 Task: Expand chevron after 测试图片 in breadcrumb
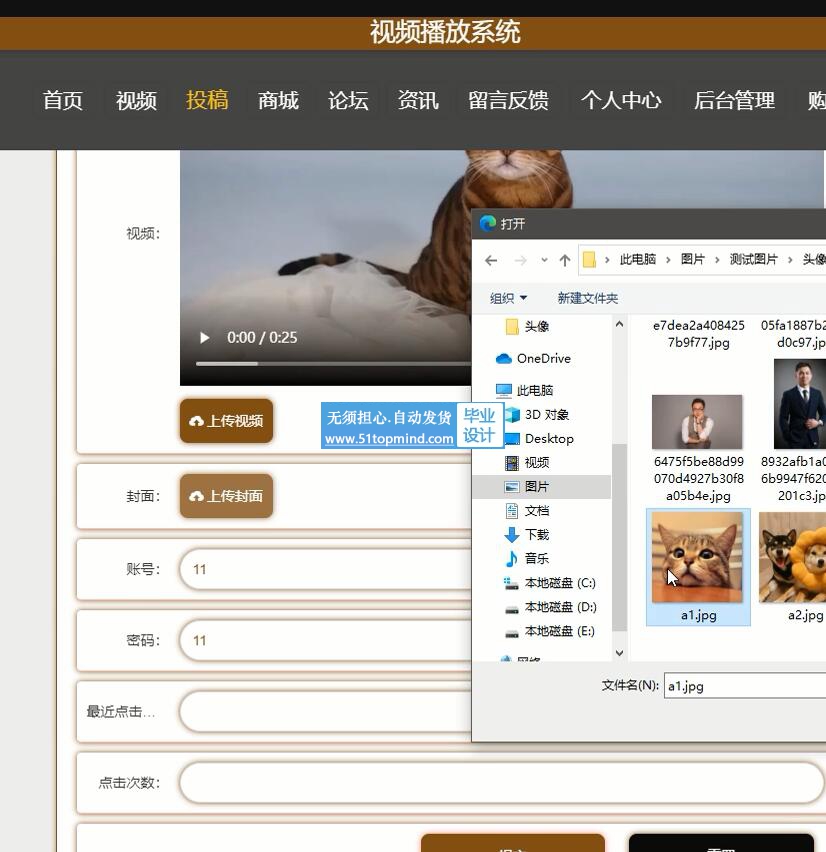coord(790,260)
